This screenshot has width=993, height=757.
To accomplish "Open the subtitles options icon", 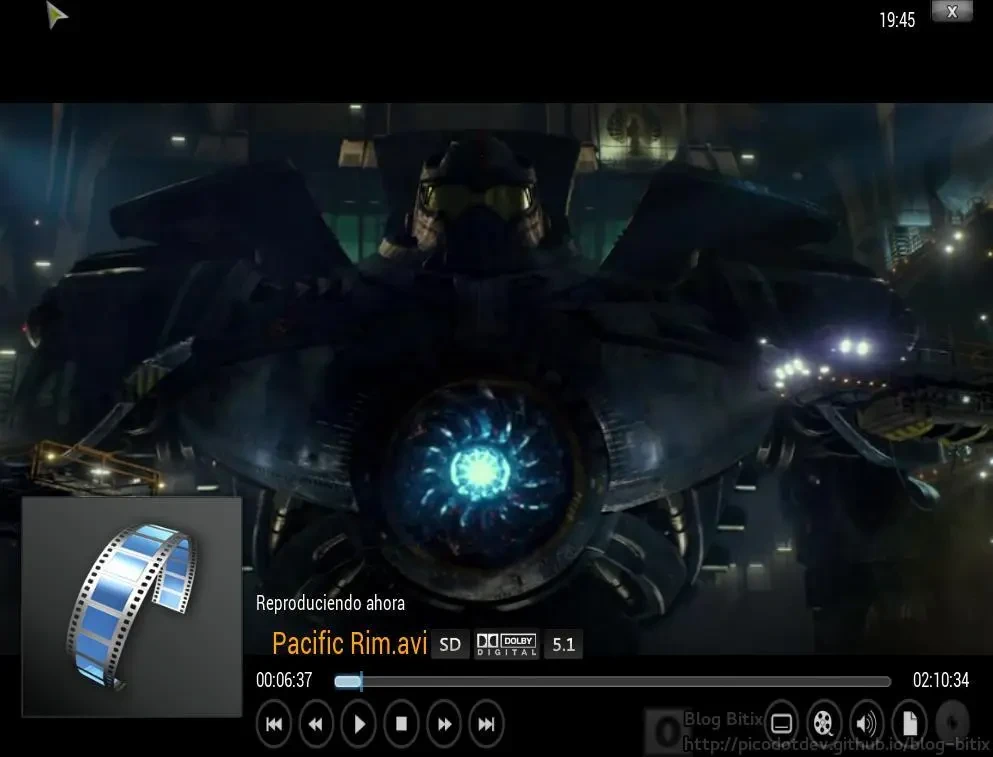I will point(782,723).
